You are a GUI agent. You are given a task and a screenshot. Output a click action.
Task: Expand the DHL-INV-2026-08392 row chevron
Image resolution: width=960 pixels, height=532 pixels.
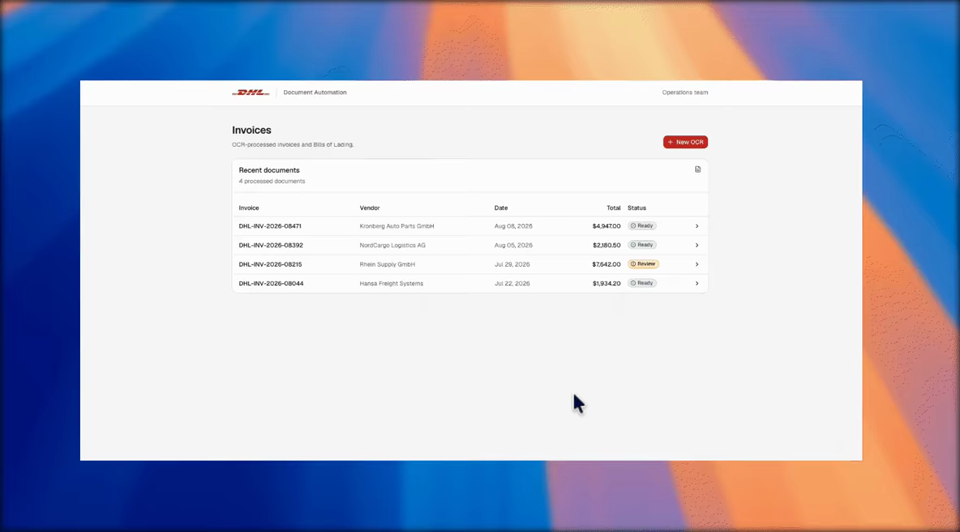click(x=697, y=245)
